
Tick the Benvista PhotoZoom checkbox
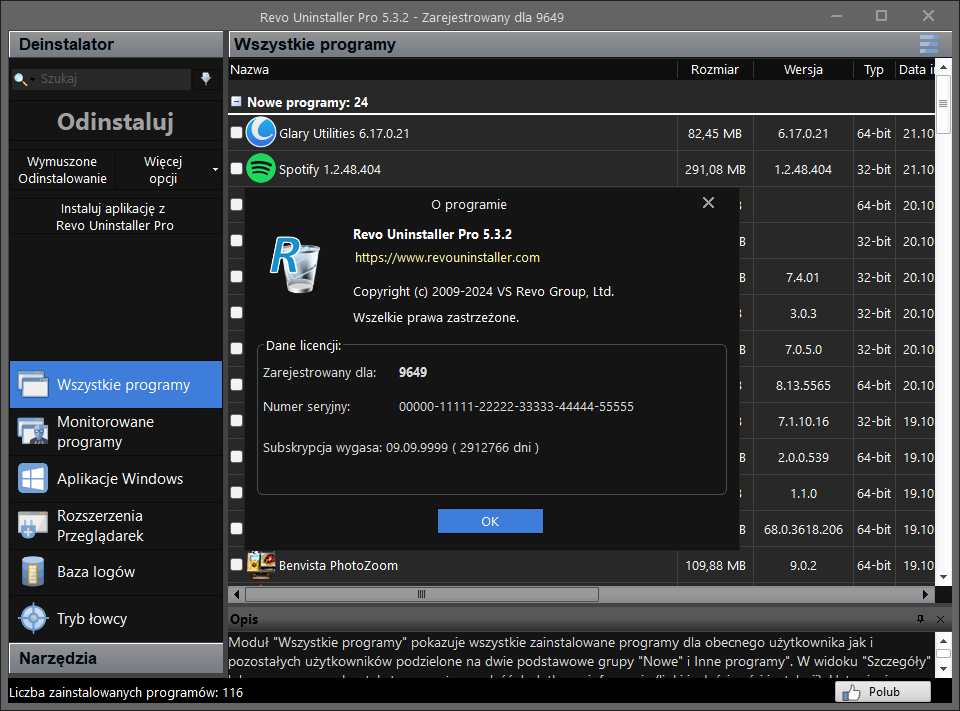pyautogui.click(x=236, y=565)
